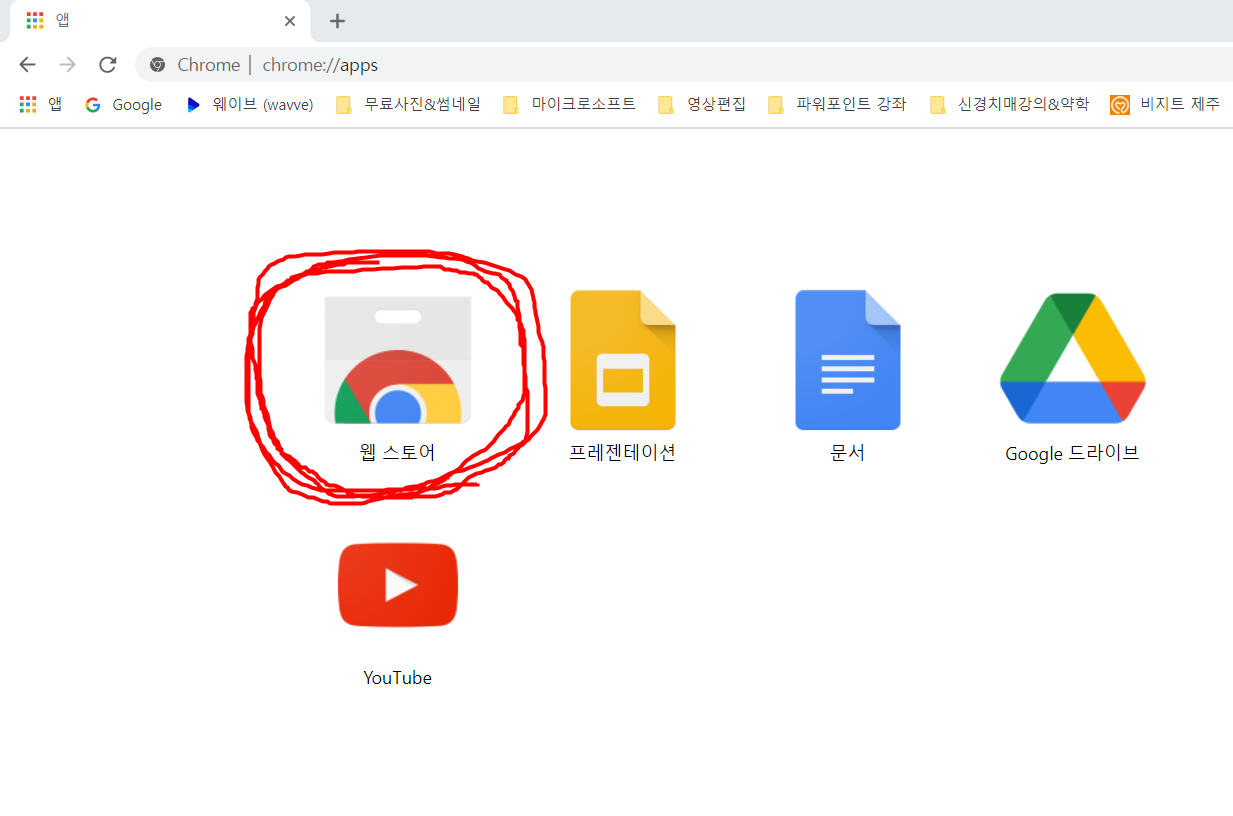Click the forward navigation arrow

[67, 65]
